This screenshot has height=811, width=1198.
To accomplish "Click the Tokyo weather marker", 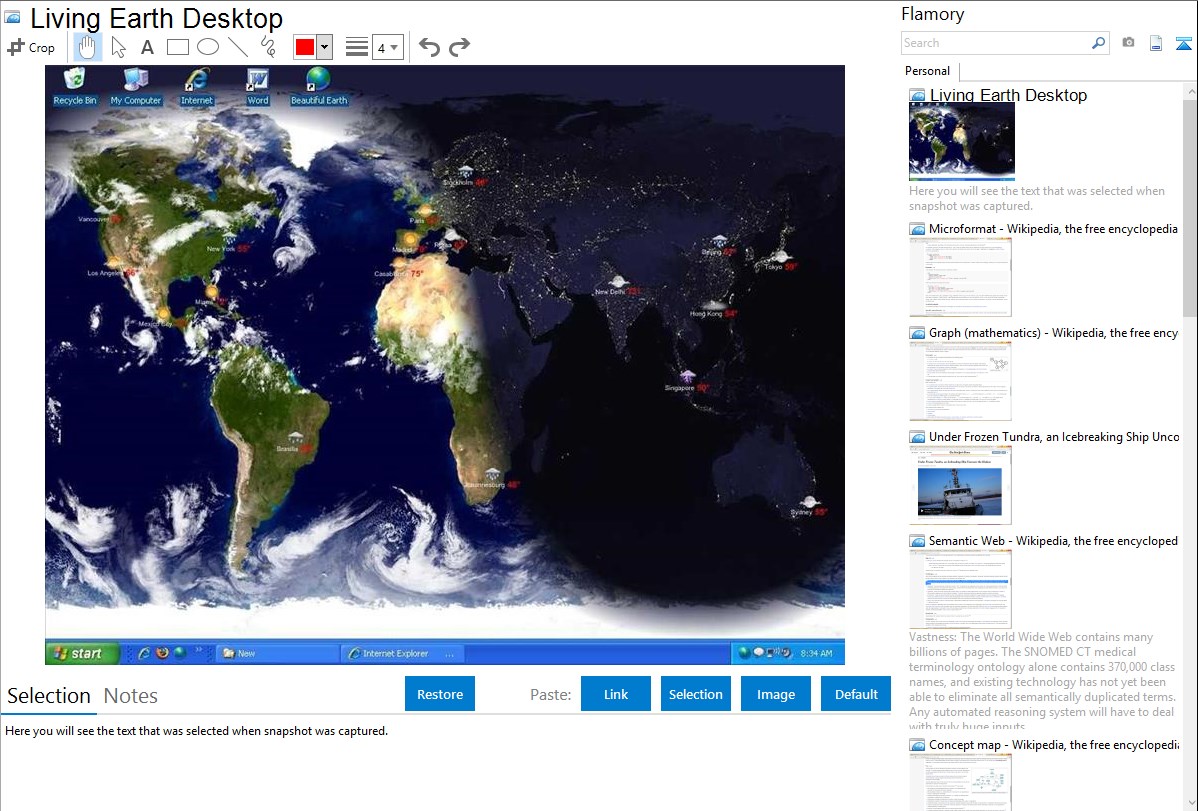I will (779, 261).
